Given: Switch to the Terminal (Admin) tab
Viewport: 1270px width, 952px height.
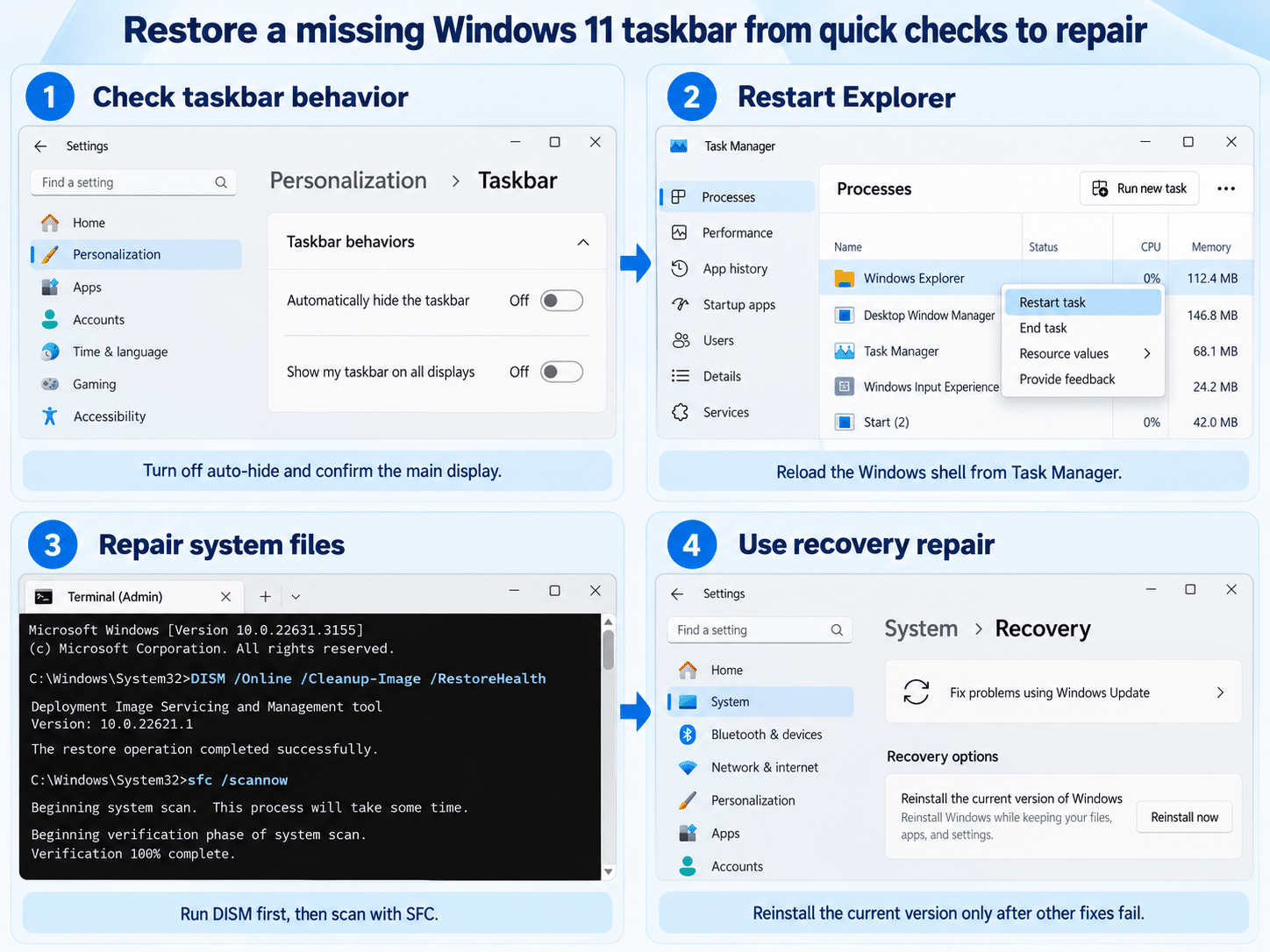Looking at the screenshot, I should (132, 597).
